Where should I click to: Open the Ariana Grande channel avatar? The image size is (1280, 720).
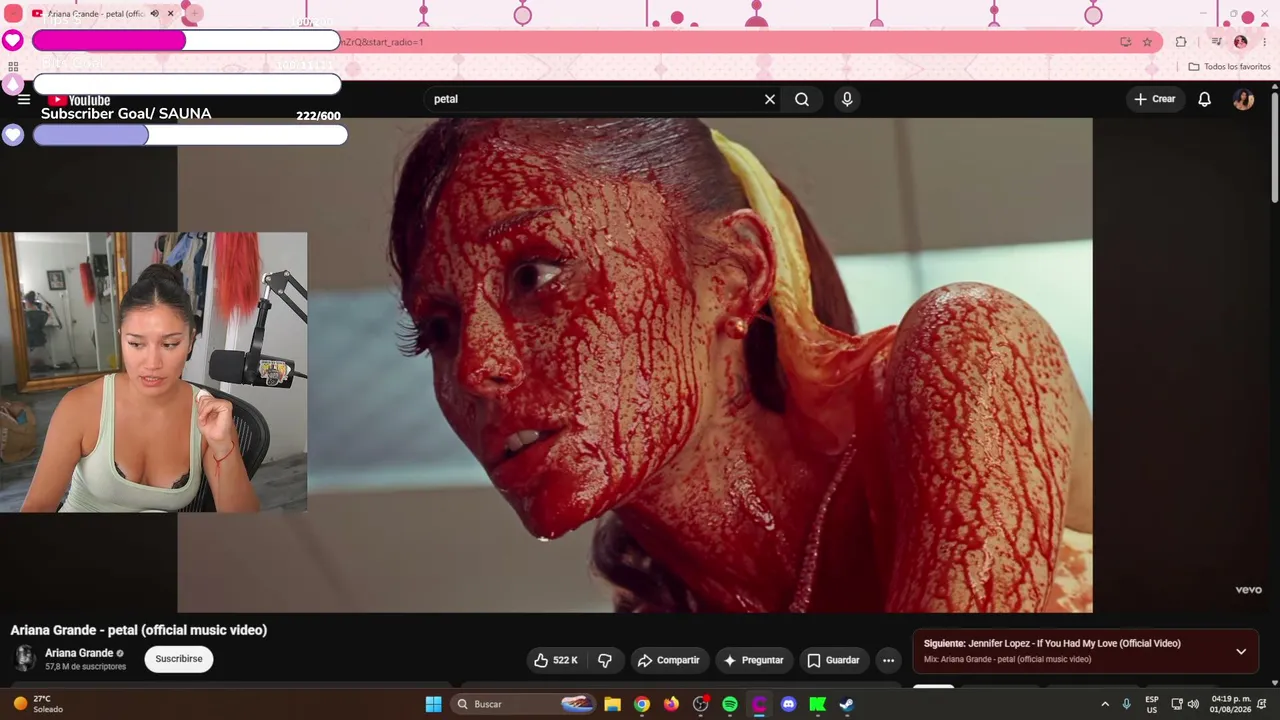point(25,658)
